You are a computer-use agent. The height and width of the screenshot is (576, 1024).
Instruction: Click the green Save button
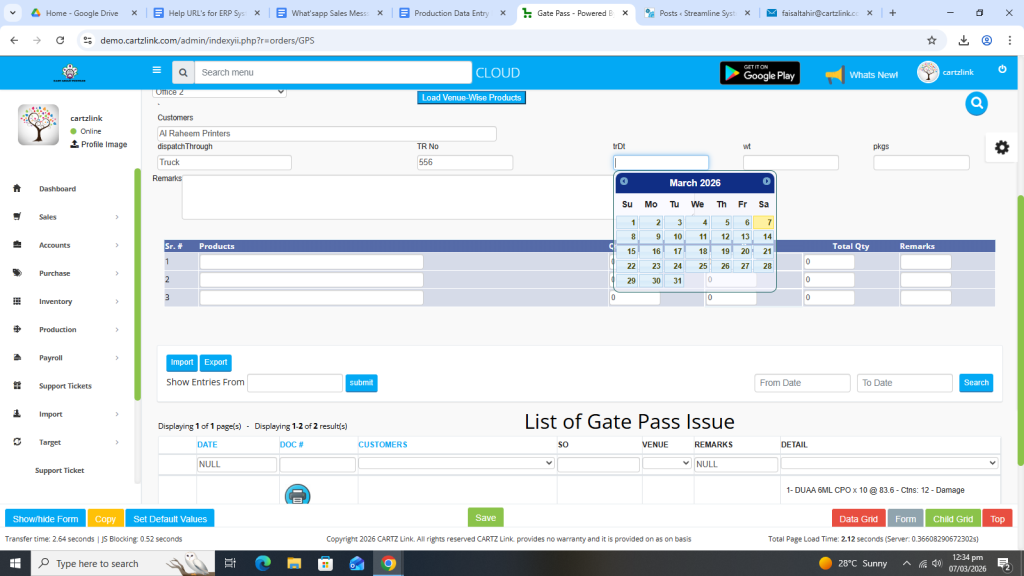485,517
